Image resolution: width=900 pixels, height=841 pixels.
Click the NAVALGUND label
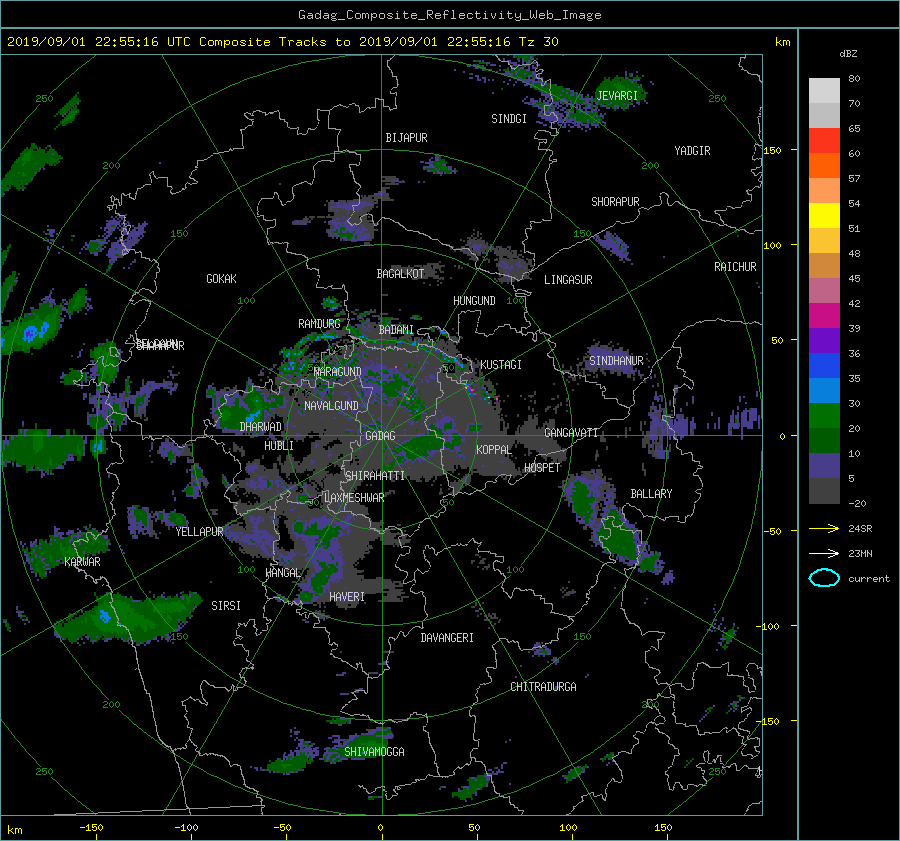click(x=331, y=406)
